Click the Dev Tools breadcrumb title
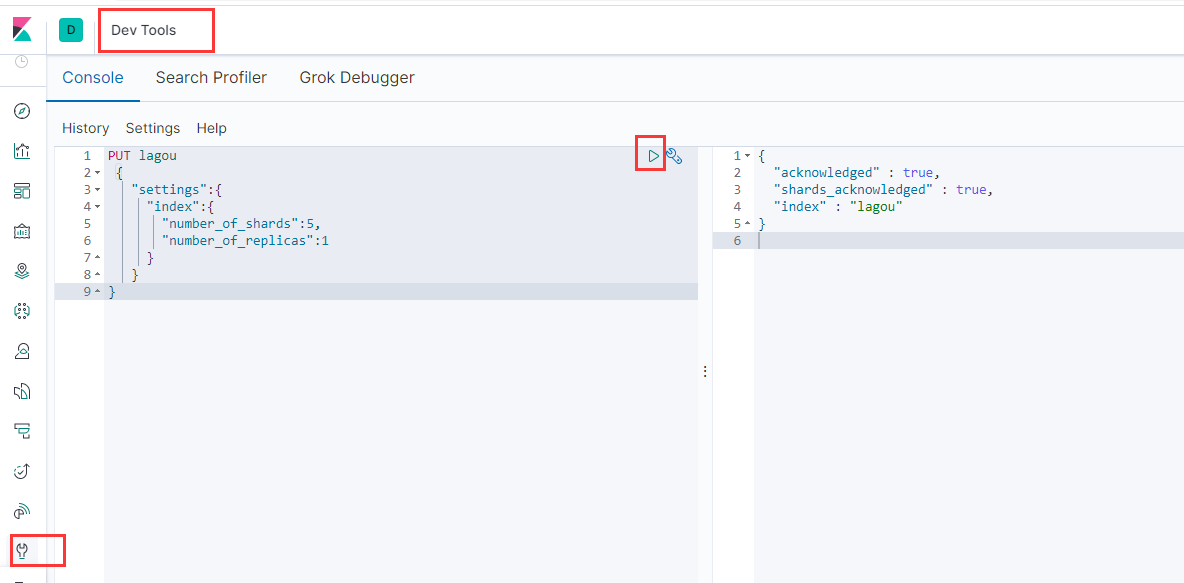This screenshot has width=1184, height=583. (143, 30)
